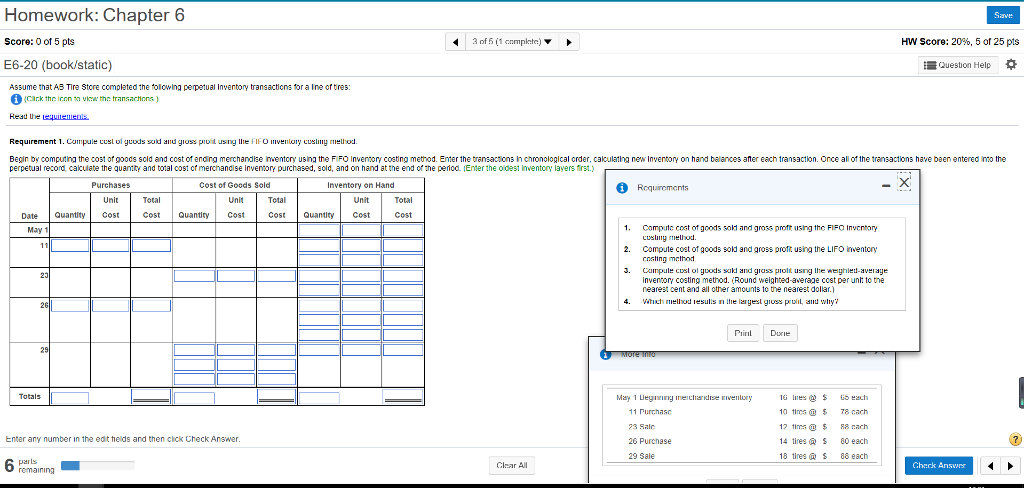Select the Totals row Inventory on Hand Total Cost field
The image size is (1024, 488).
click(402, 396)
